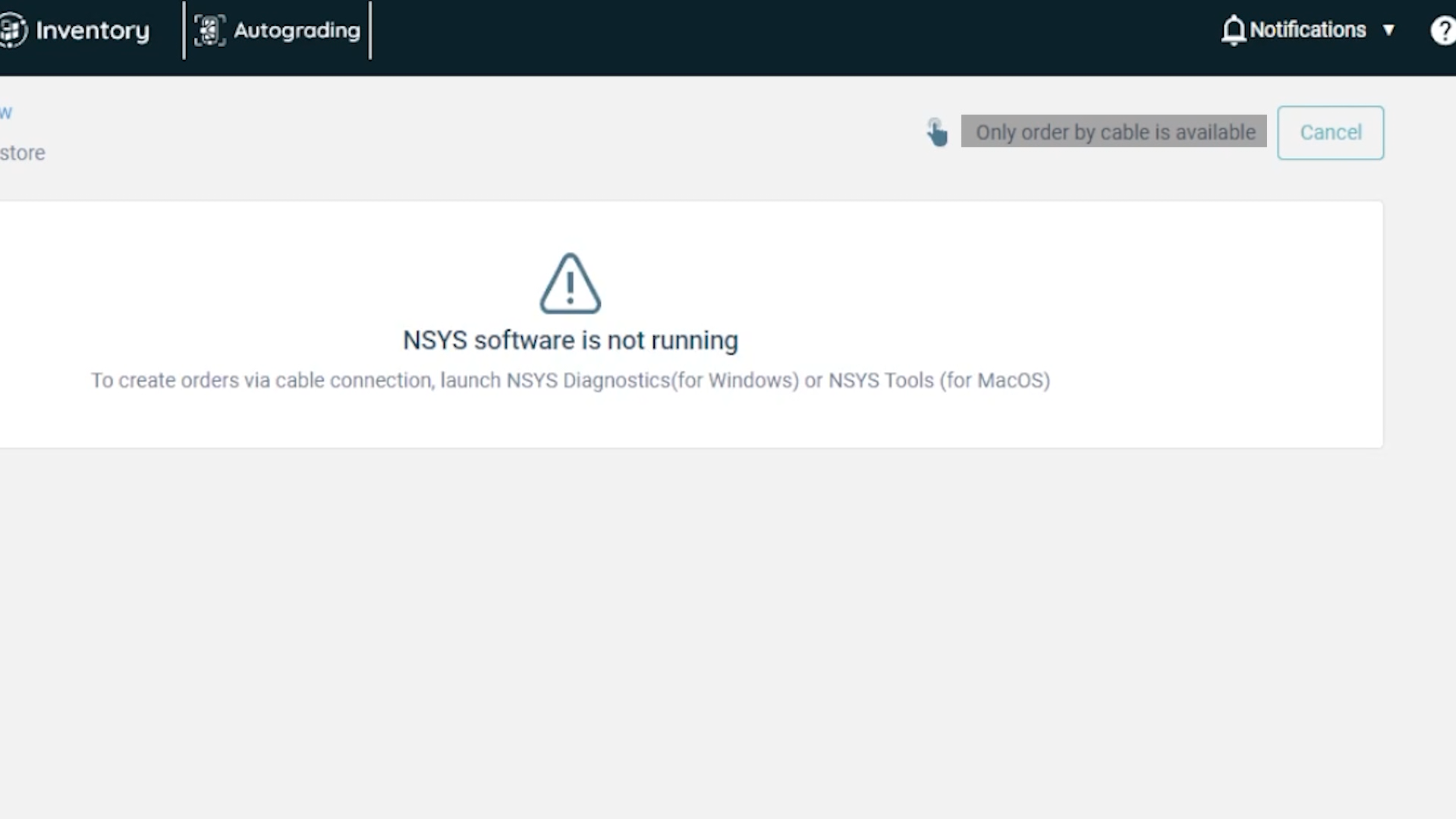Expand the Notifications dropdown arrow
Screen dimensions: 1456x819
click(x=1388, y=30)
